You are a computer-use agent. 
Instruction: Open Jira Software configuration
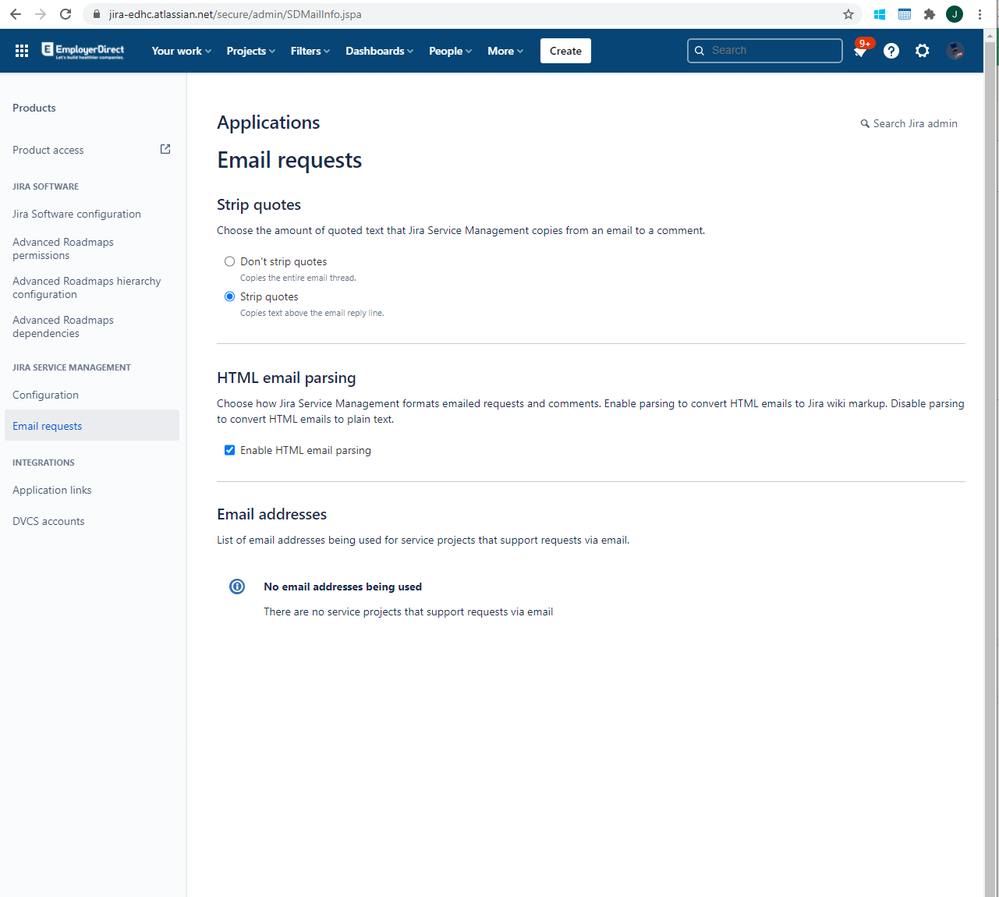76,214
